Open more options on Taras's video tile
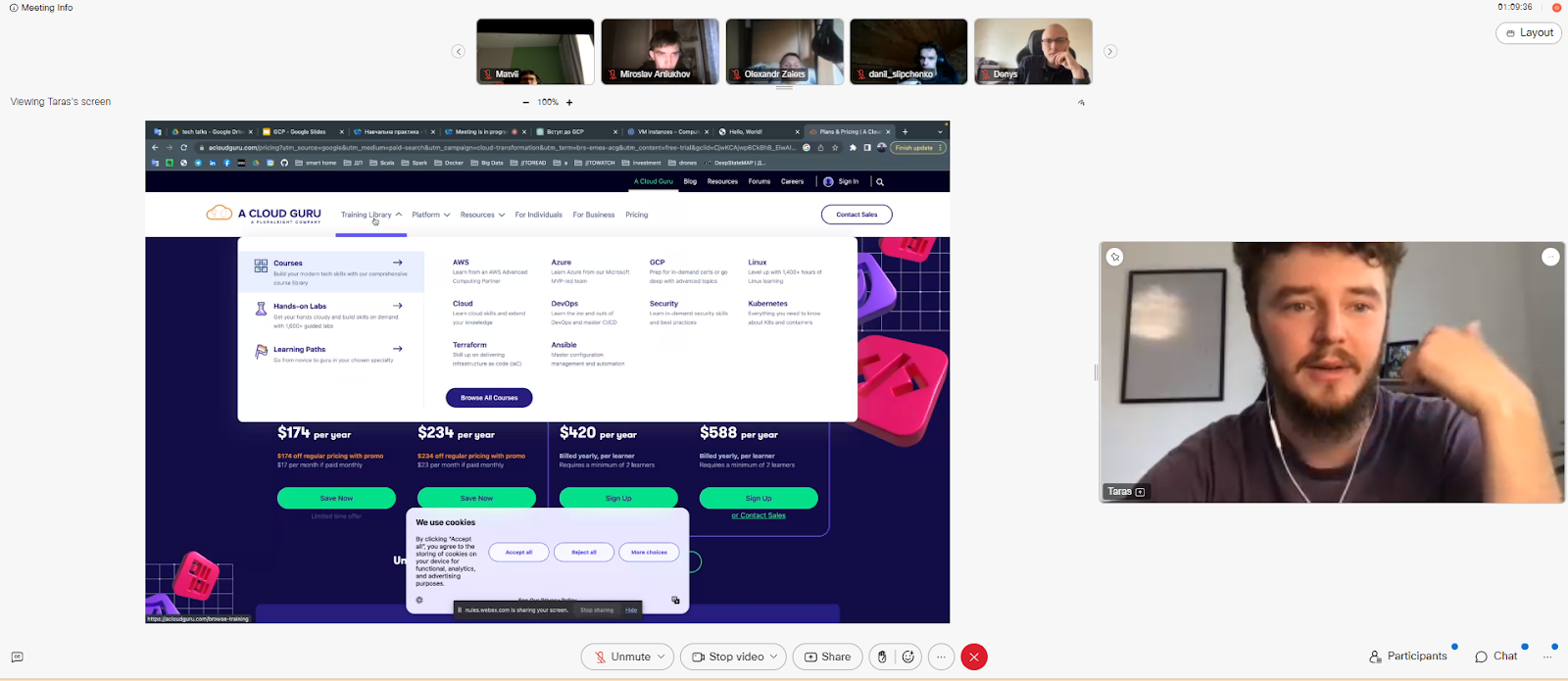Screen dimensions: 1568x681 (1550, 257)
